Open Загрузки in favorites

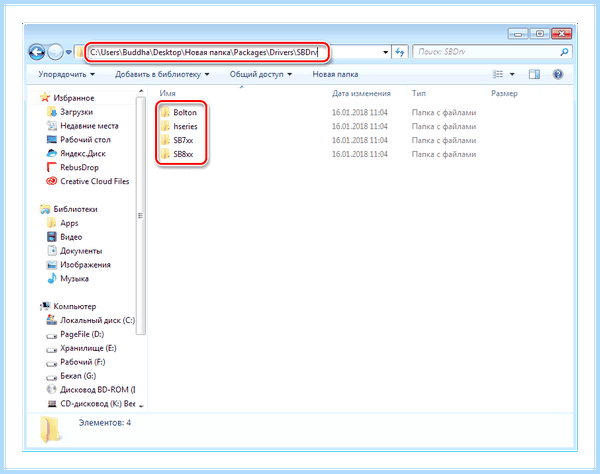tap(76, 112)
